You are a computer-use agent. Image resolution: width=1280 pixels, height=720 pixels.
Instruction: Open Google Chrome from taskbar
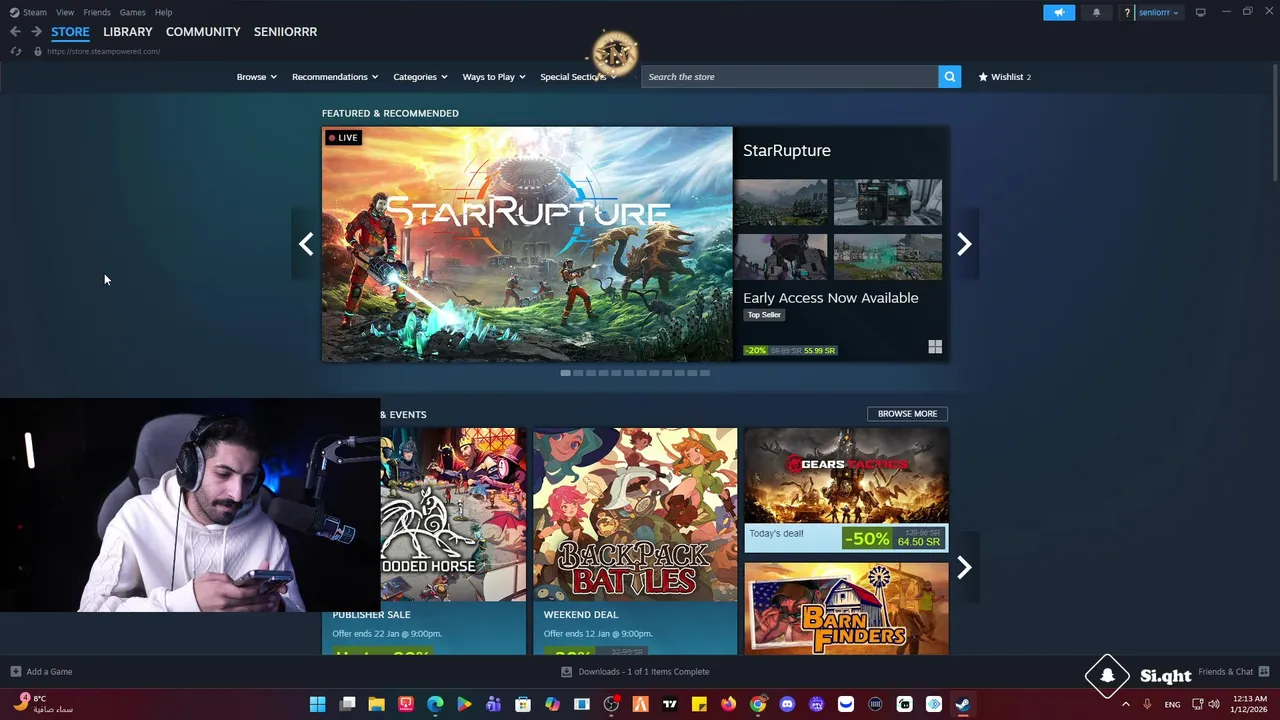[x=758, y=704]
